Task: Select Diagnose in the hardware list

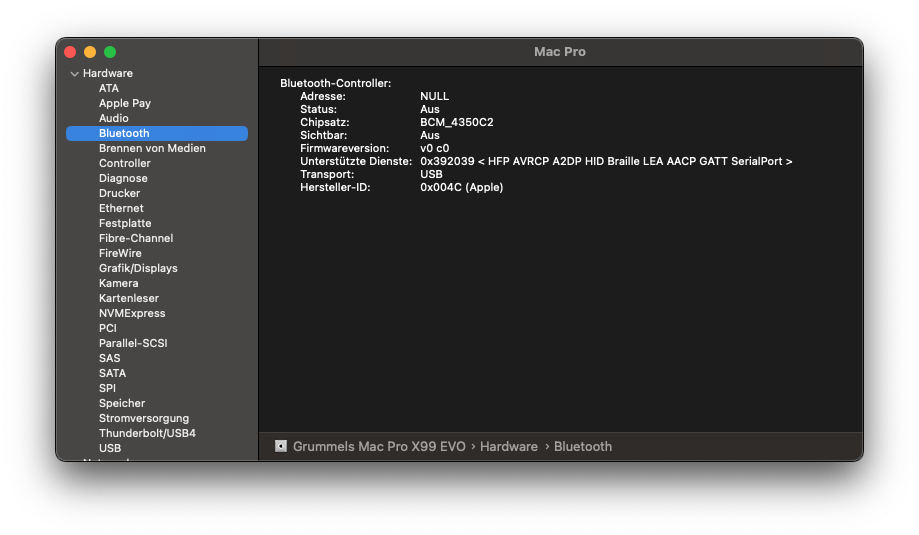Action: [x=123, y=178]
